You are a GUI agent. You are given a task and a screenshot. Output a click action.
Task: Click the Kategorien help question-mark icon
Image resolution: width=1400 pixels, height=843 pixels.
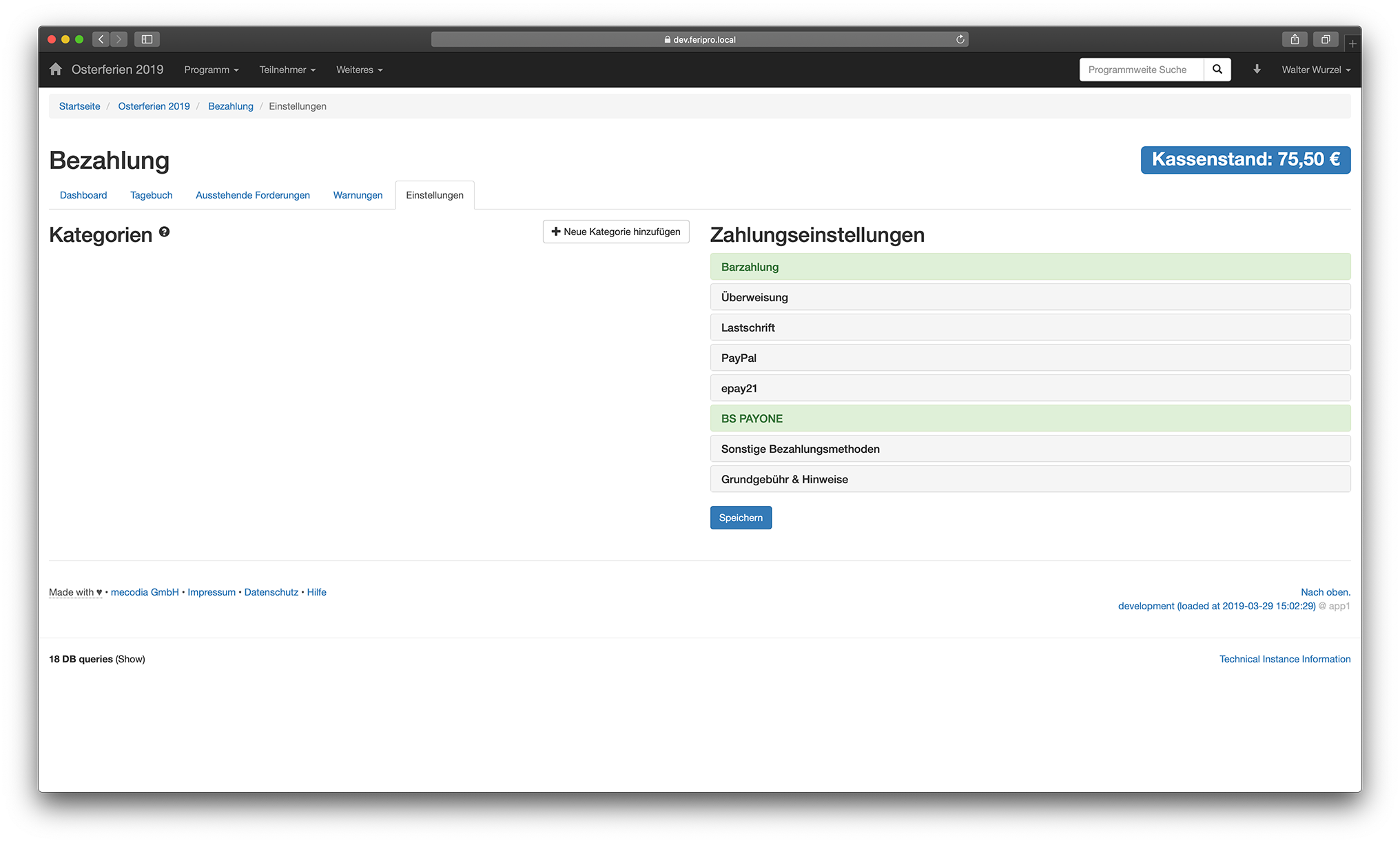(x=164, y=232)
